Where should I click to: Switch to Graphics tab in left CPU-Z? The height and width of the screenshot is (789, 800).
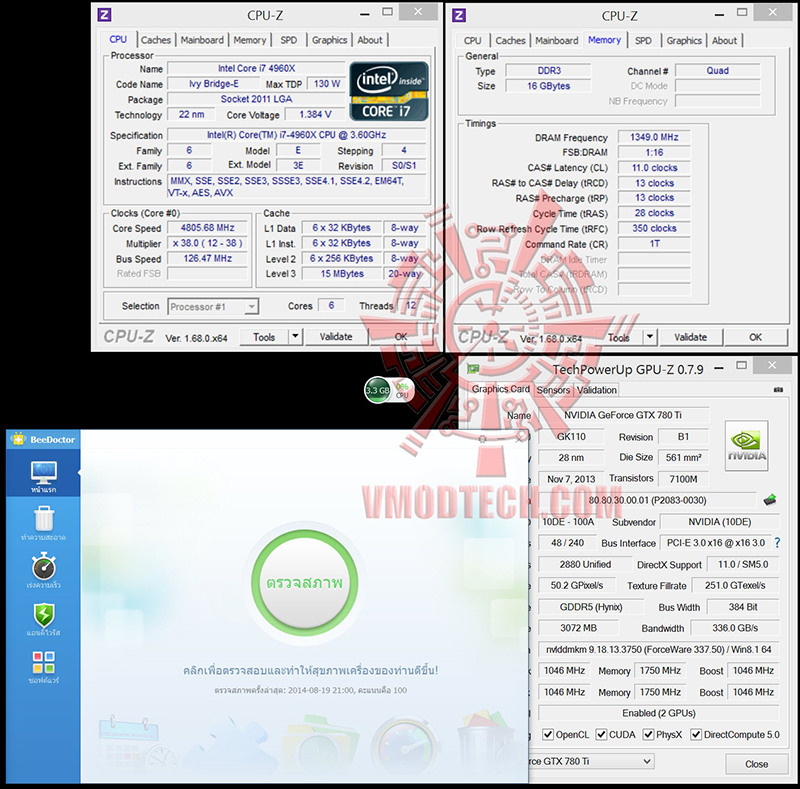[x=329, y=40]
